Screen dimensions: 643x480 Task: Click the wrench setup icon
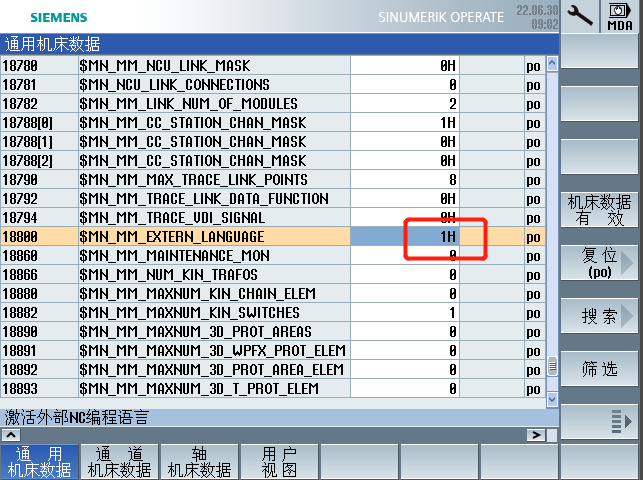[579, 14]
